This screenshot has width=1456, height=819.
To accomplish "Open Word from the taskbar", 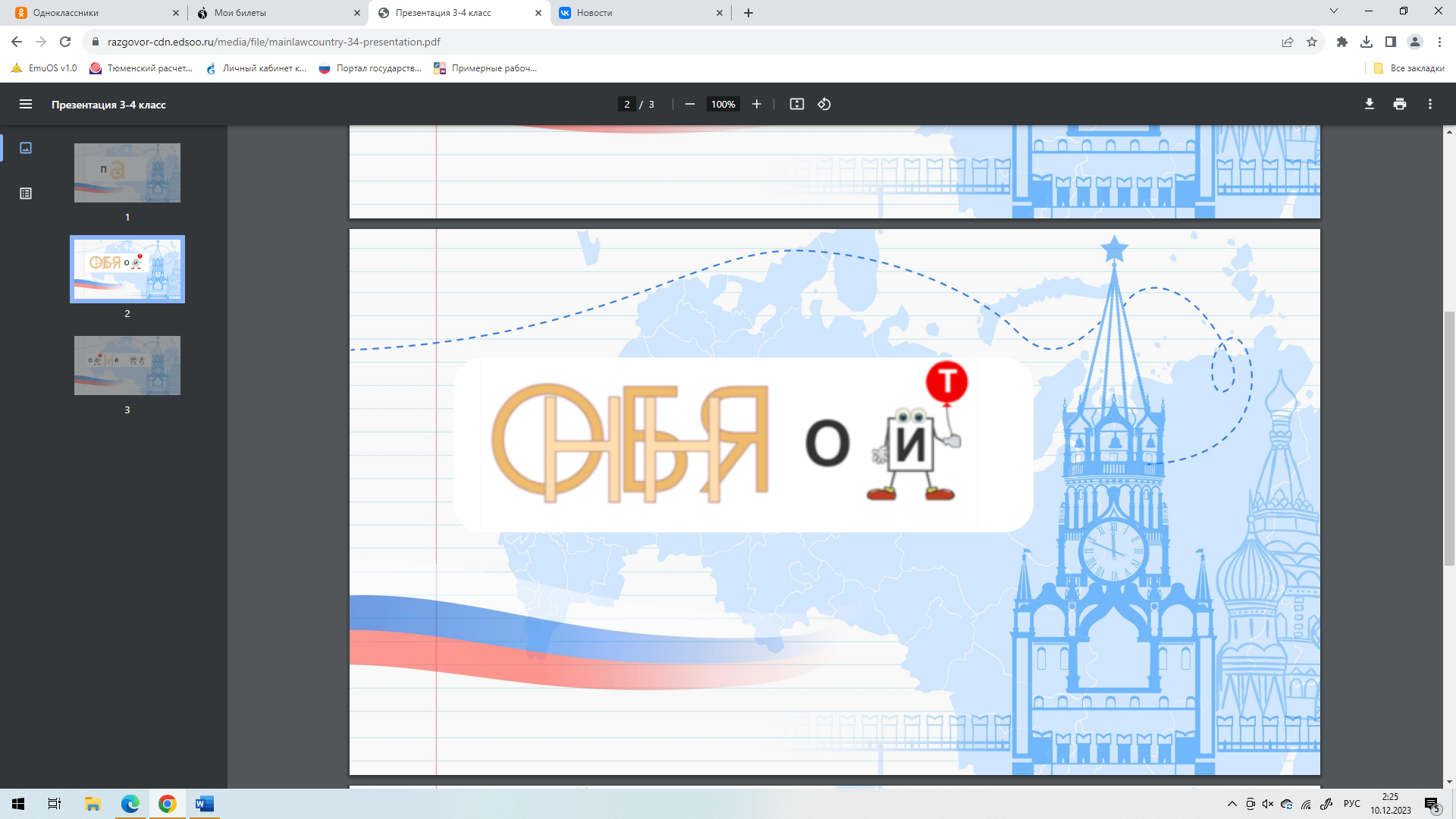I will pyautogui.click(x=204, y=804).
